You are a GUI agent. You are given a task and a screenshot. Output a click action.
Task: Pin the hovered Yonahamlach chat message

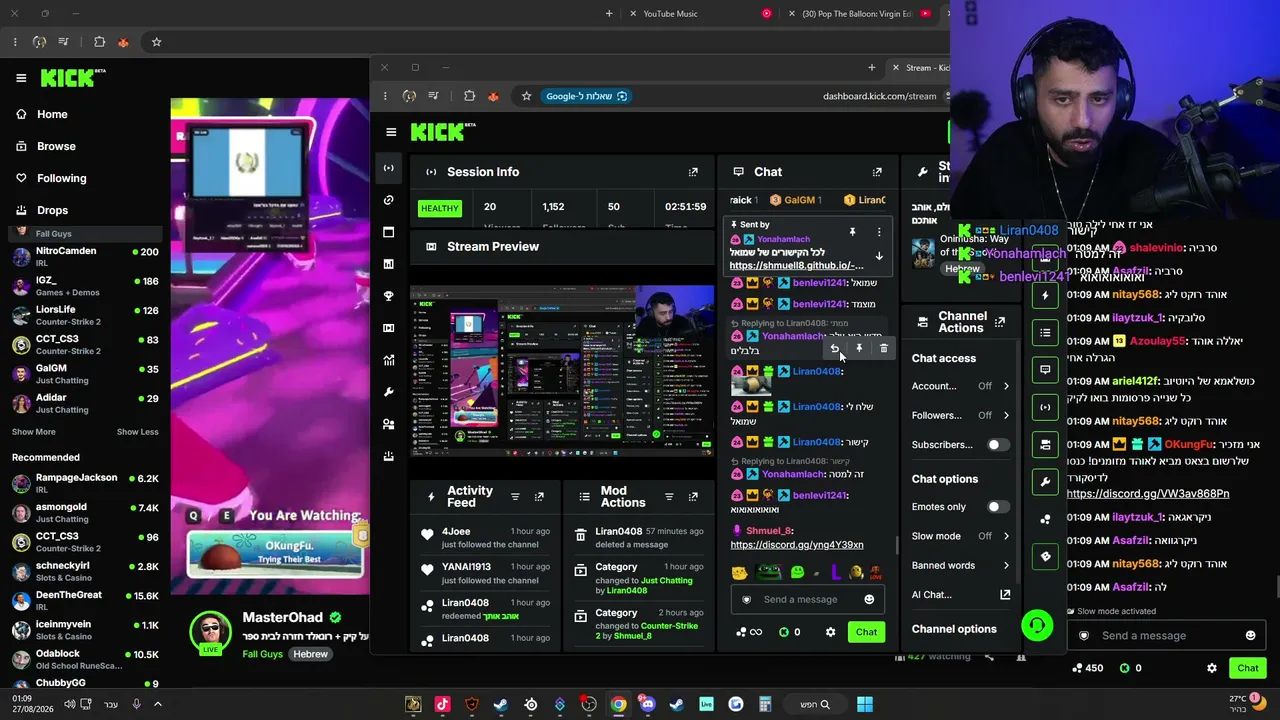tap(859, 348)
